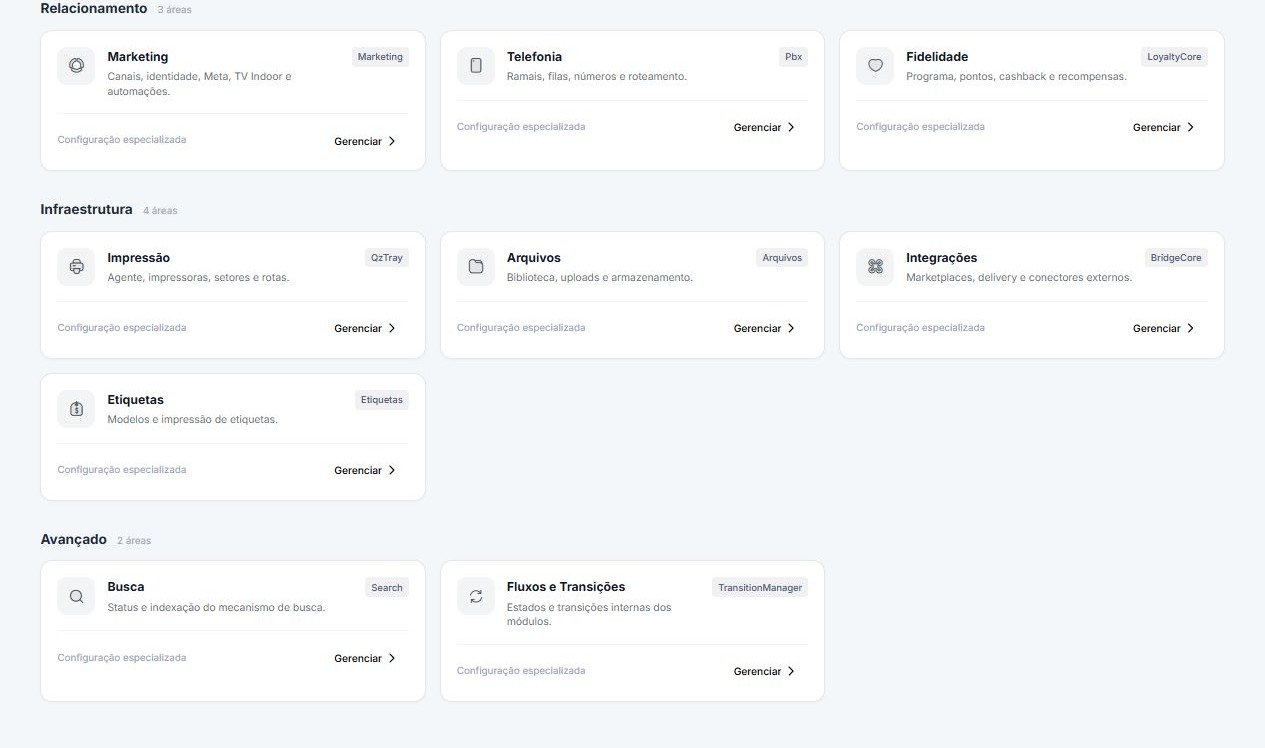Screen dimensions: 1265x748
Task: Click the chevron beside Impressão's Gerenciar
Action: point(392,328)
